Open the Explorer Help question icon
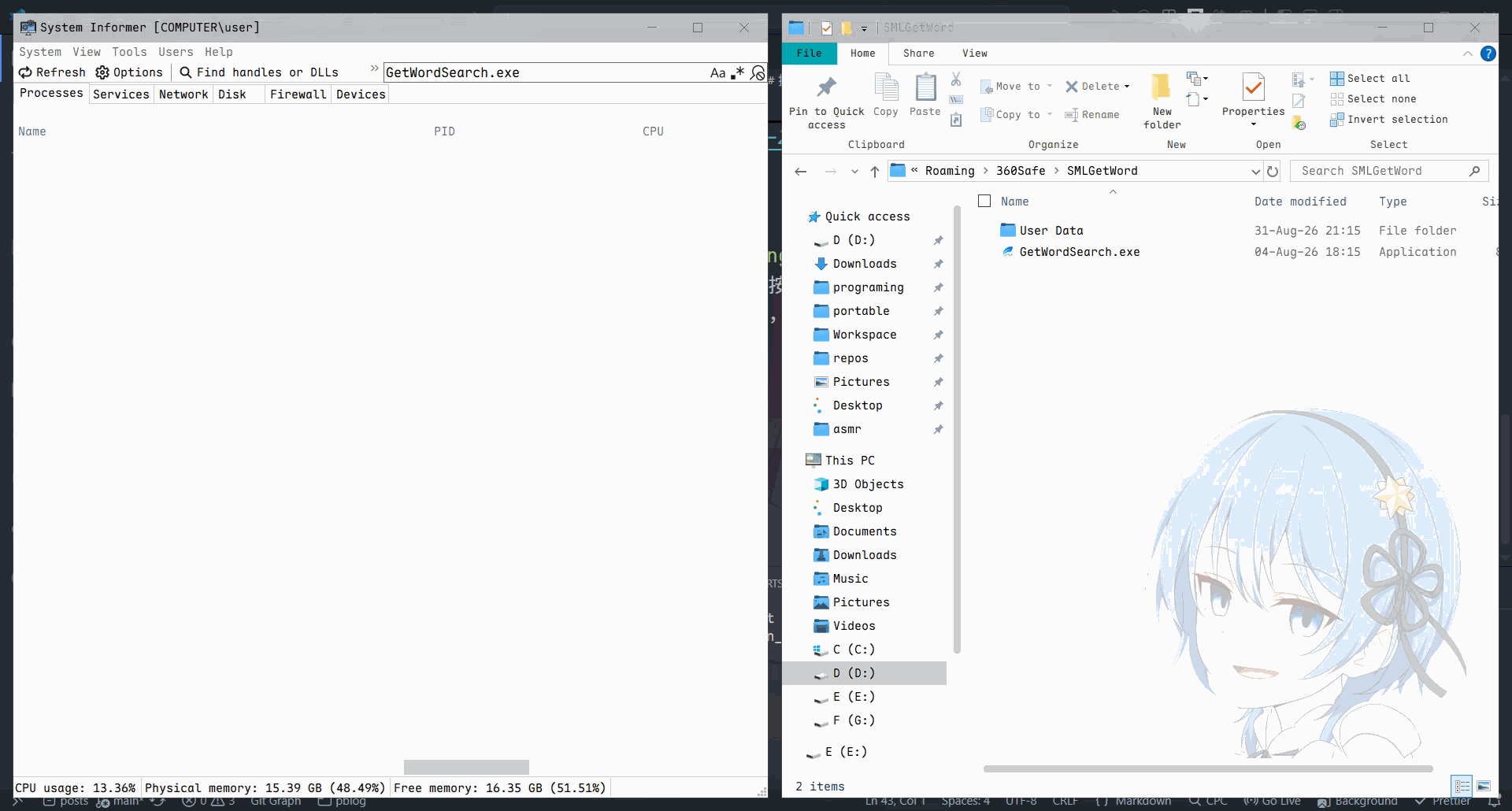1512x811 pixels. 1488,54
